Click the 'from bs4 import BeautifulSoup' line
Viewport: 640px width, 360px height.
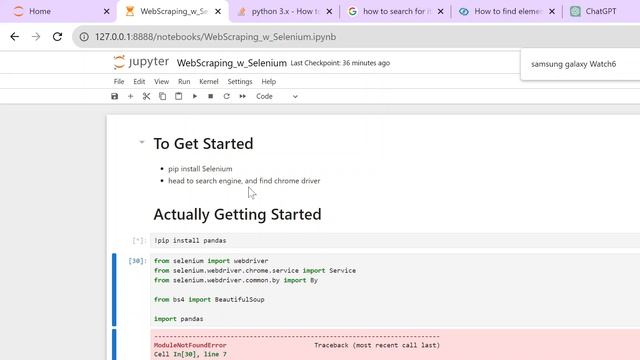(x=209, y=300)
